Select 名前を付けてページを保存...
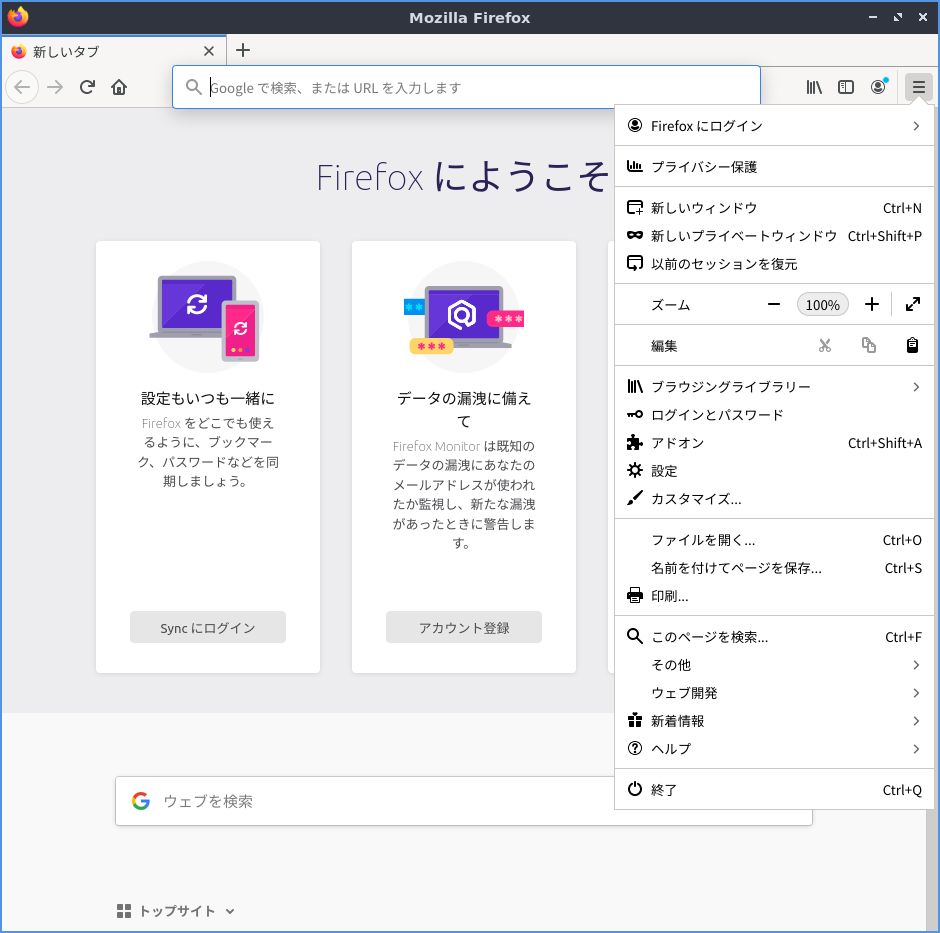940x933 pixels. [x=774, y=568]
